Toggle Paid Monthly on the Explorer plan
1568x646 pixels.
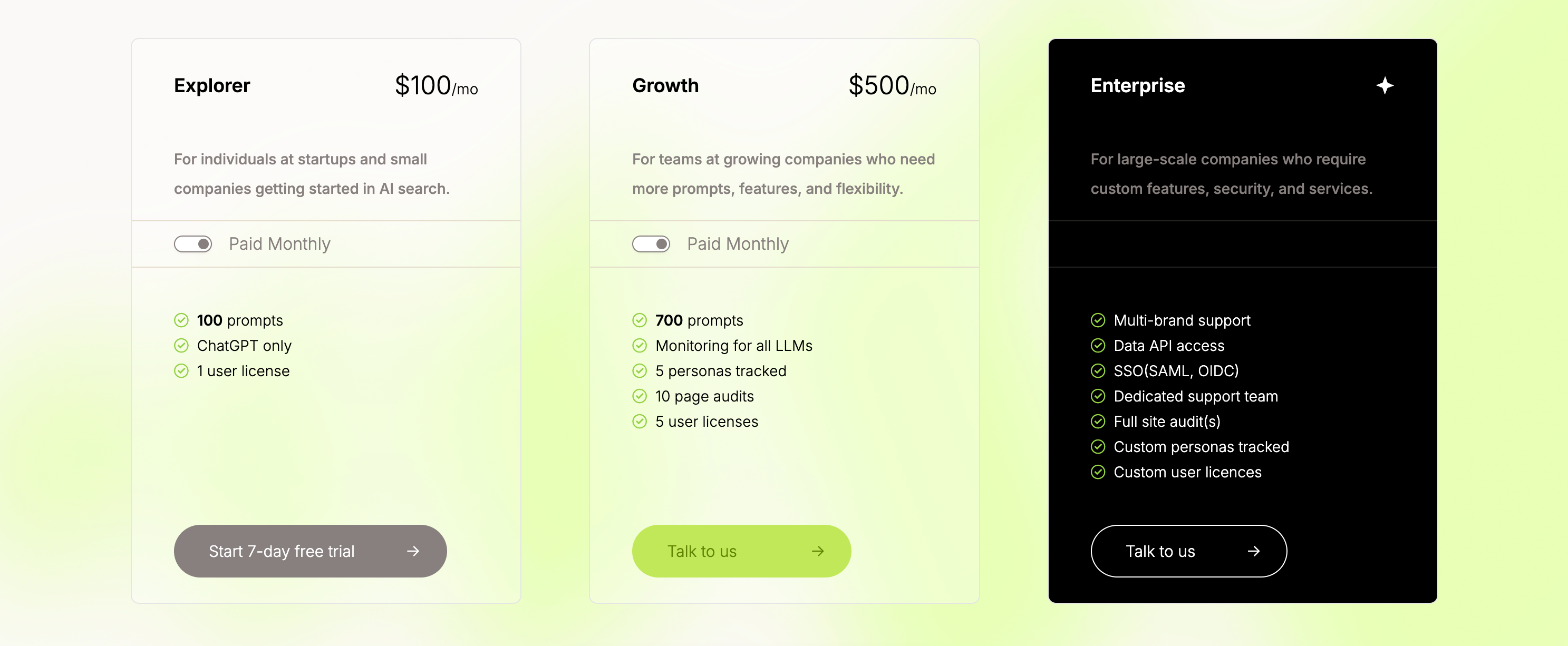pyautogui.click(x=193, y=243)
